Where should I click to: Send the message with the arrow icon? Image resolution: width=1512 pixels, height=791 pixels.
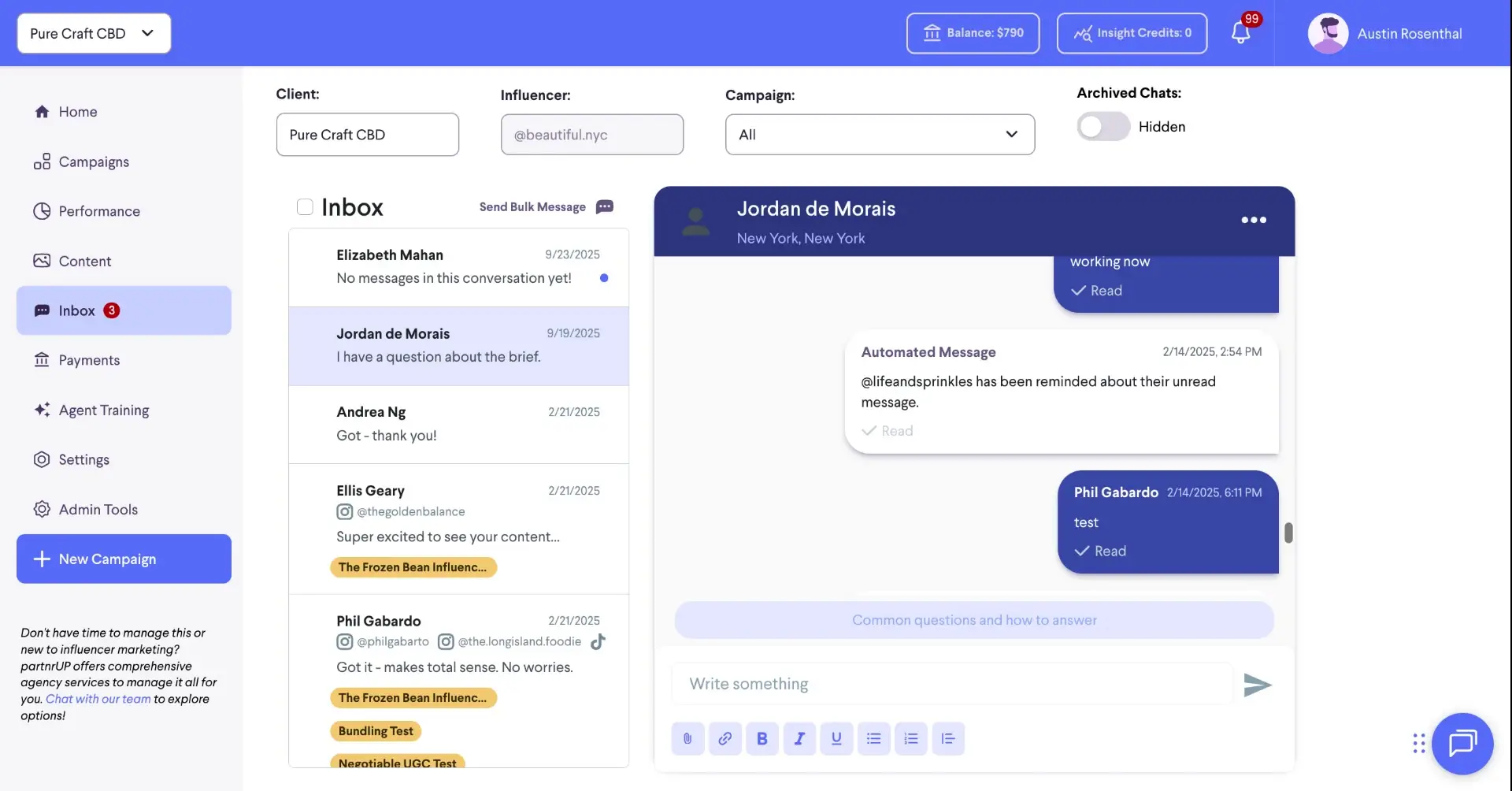tap(1256, 684)
